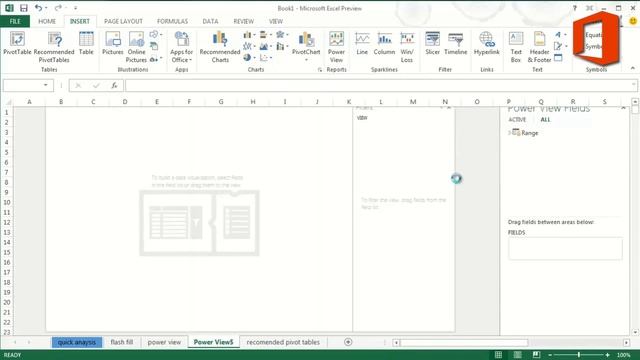Viewport: 640px width, 360px height.
Task: Show ACTIVE fields in Power View Fields
Action: point(517,120)
